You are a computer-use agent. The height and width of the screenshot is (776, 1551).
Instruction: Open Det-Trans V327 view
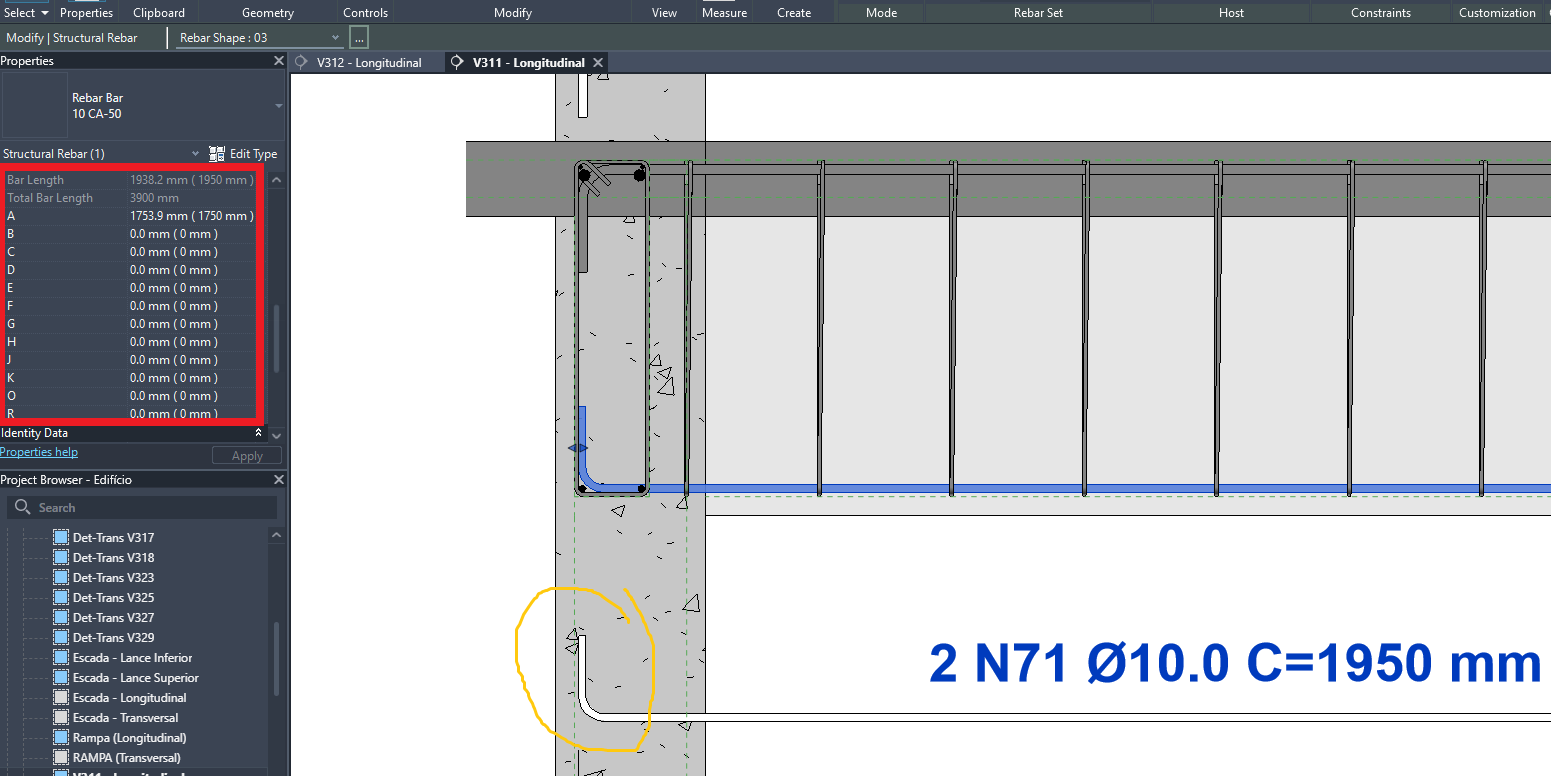(x=113, y=618)
